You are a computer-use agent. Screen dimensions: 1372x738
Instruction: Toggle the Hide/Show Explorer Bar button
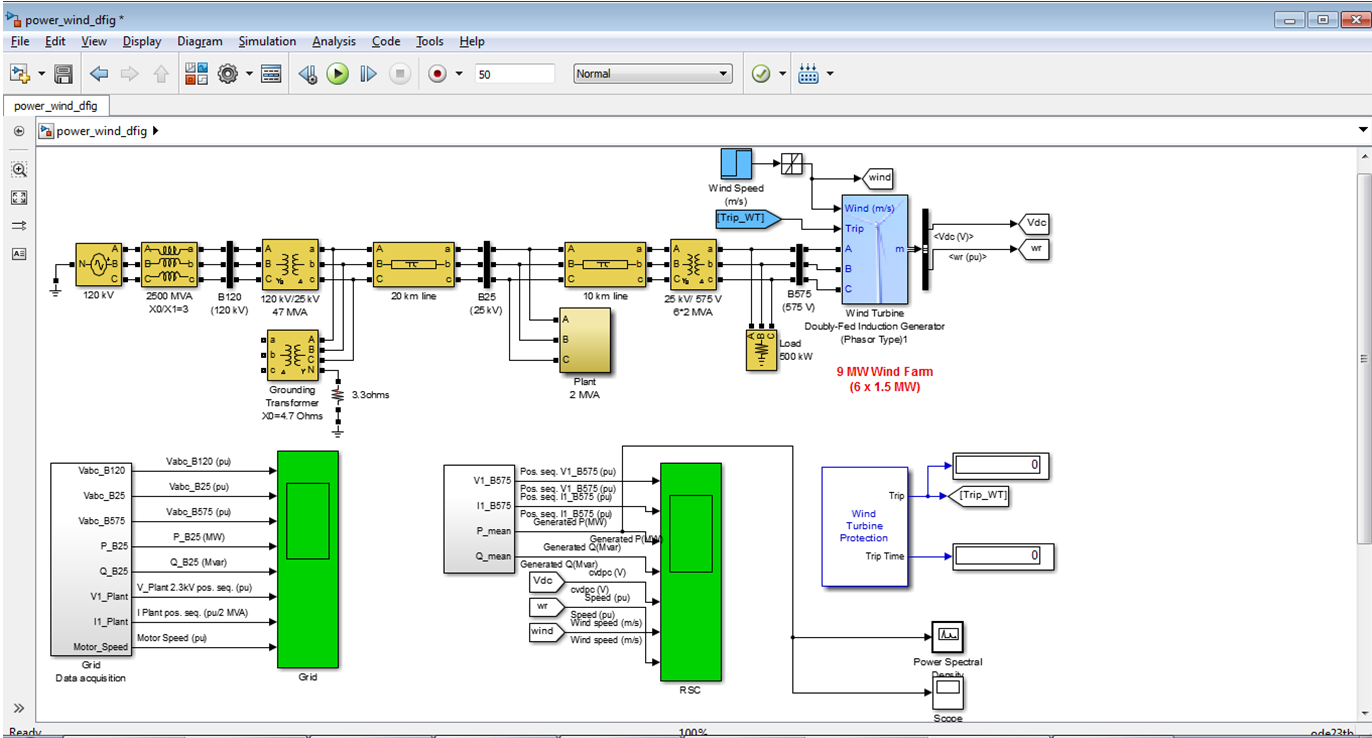(x=18, y=131)
